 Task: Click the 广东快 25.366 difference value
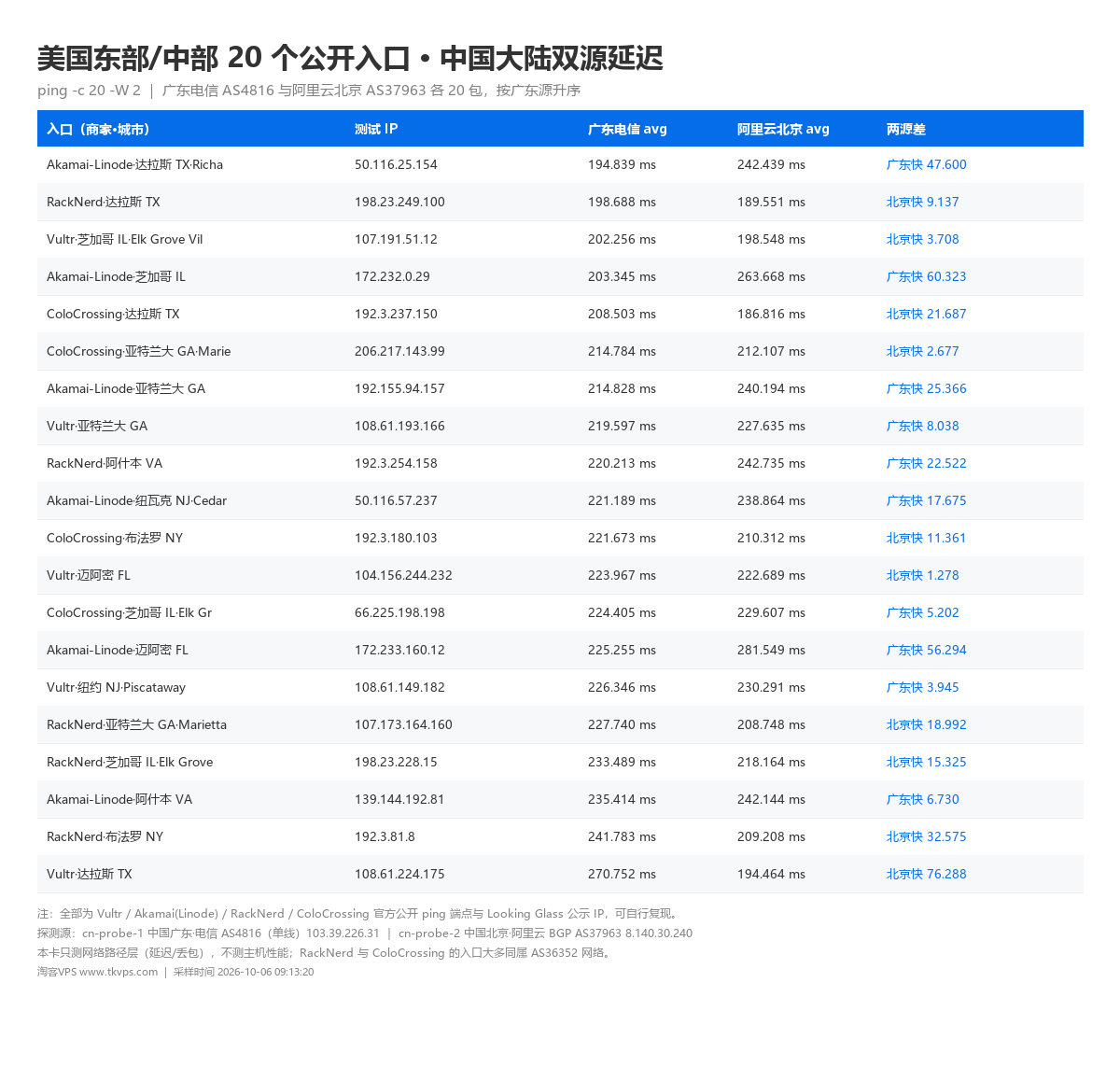(x=927, y=388)
